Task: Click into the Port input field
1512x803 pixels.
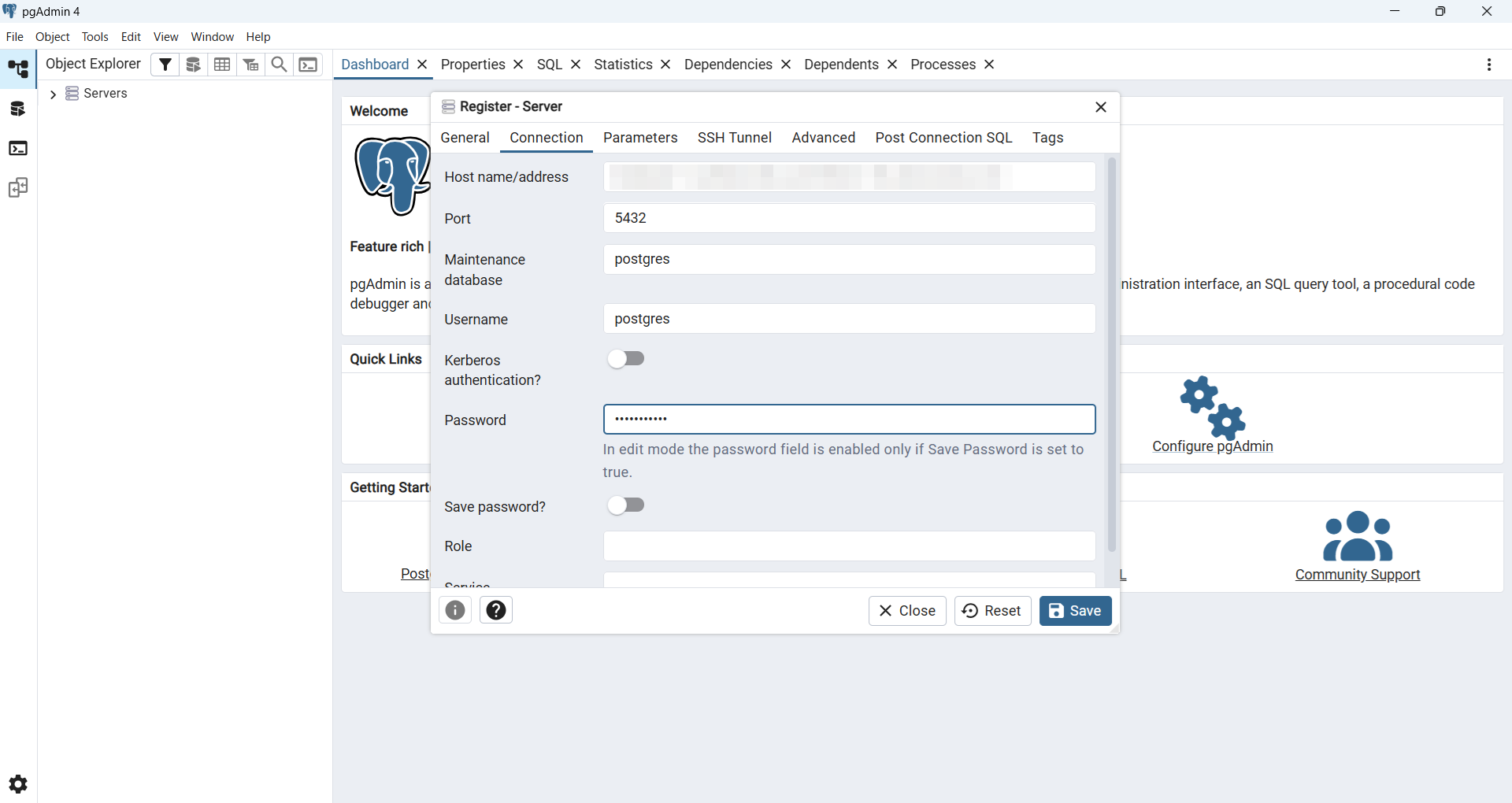Action: pos(849,218)
